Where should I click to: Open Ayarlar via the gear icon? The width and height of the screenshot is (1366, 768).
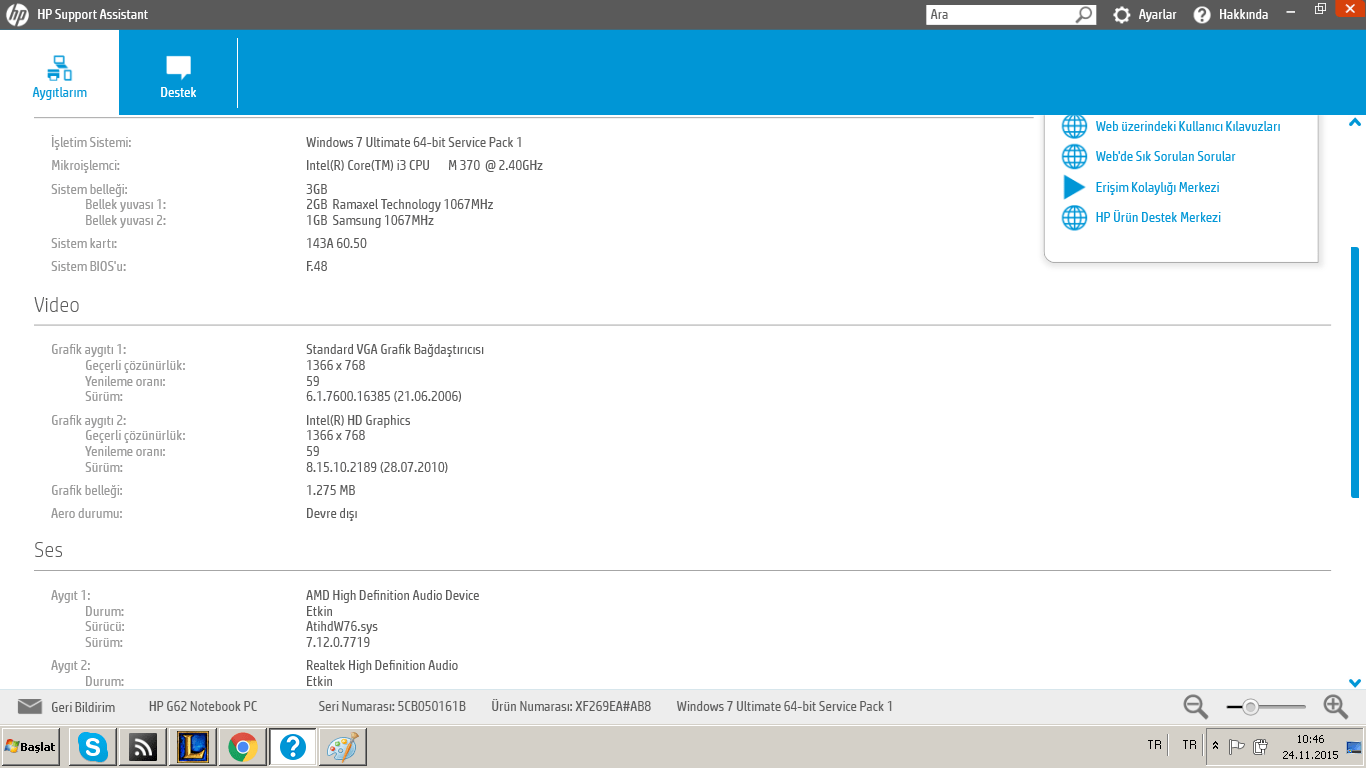coord(1122,15)
